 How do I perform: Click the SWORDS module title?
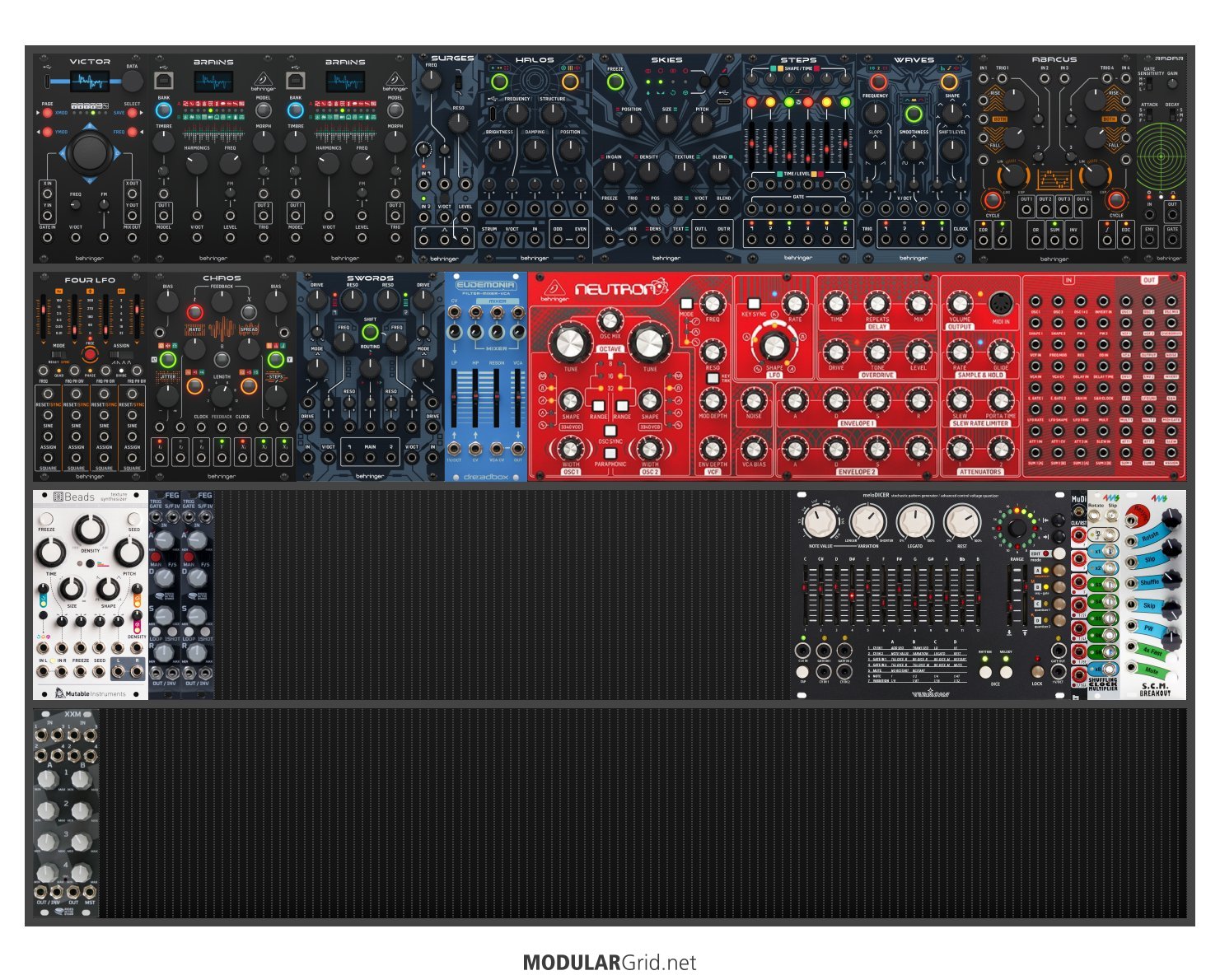coord(370,278)
